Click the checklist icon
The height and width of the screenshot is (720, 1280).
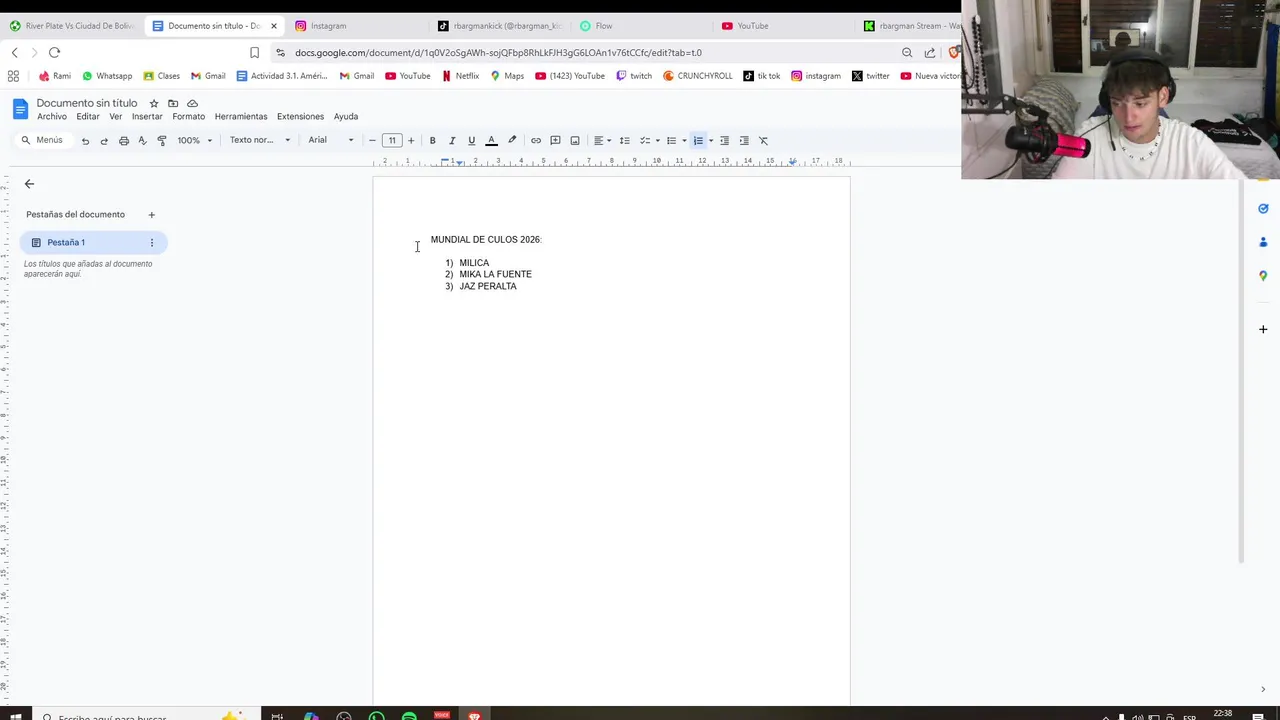click(x=645, y=141)
